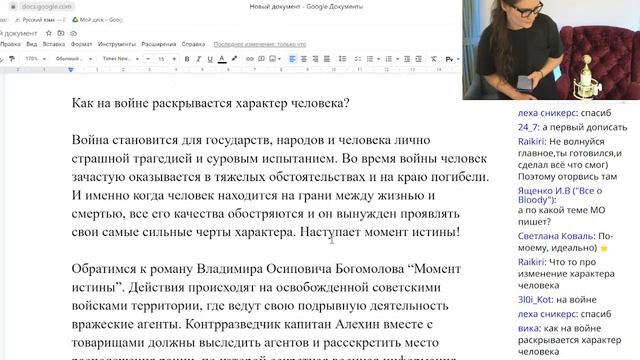
Task: Click the document title field
Action: pyautogui.click(x=19, y=33)
